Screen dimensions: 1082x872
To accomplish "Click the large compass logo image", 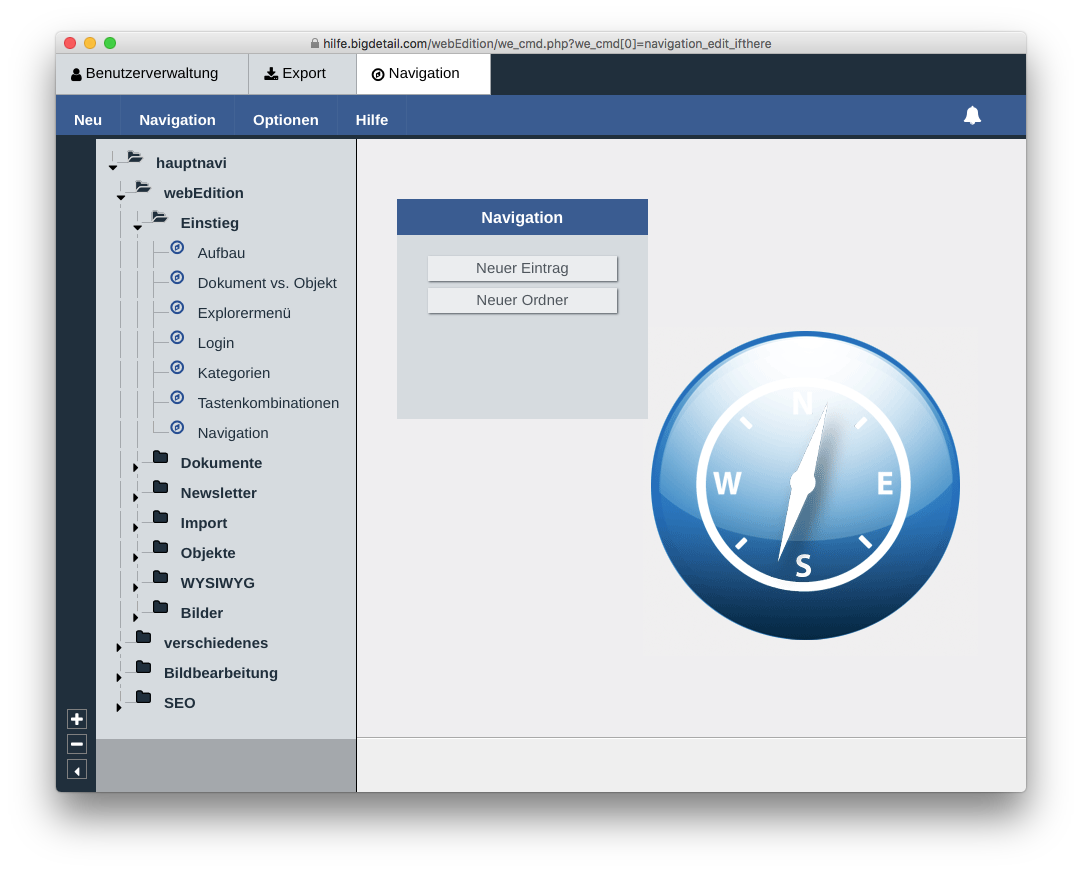I will click(805, 486).
